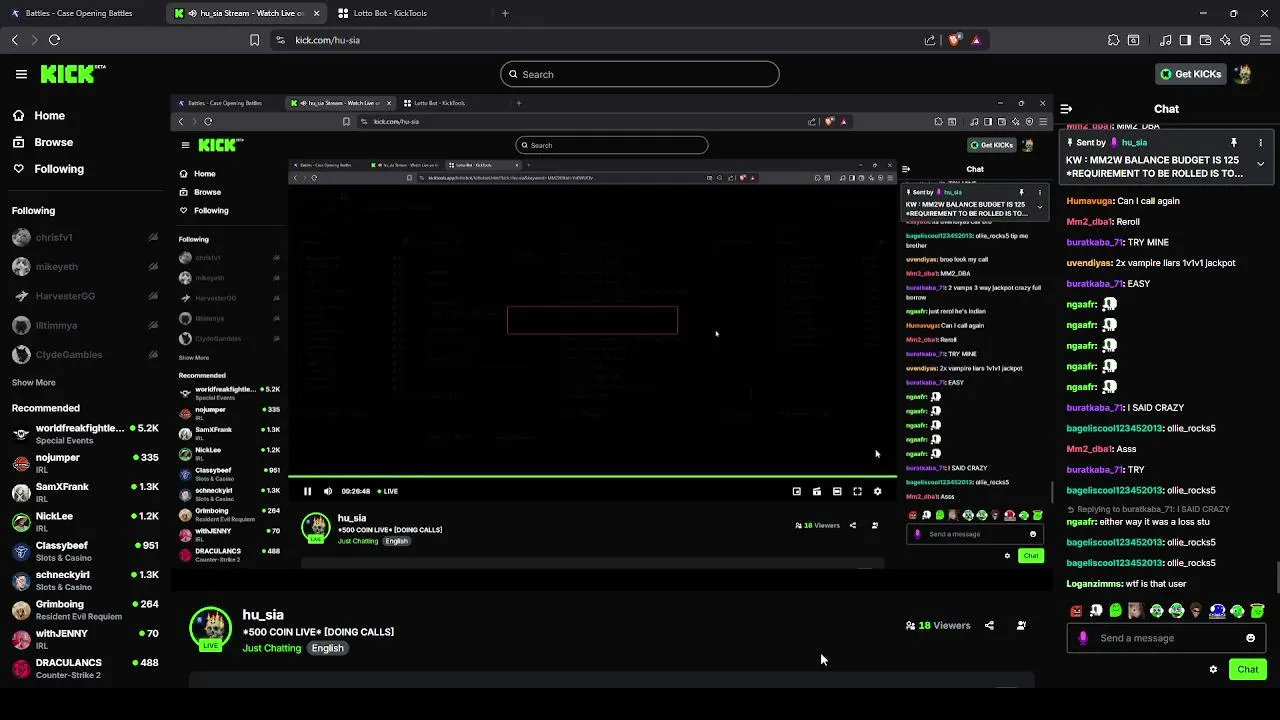Screen dimensions: 1280x720
Task: Click the green Chat send button
Action: pos(1247,669)
